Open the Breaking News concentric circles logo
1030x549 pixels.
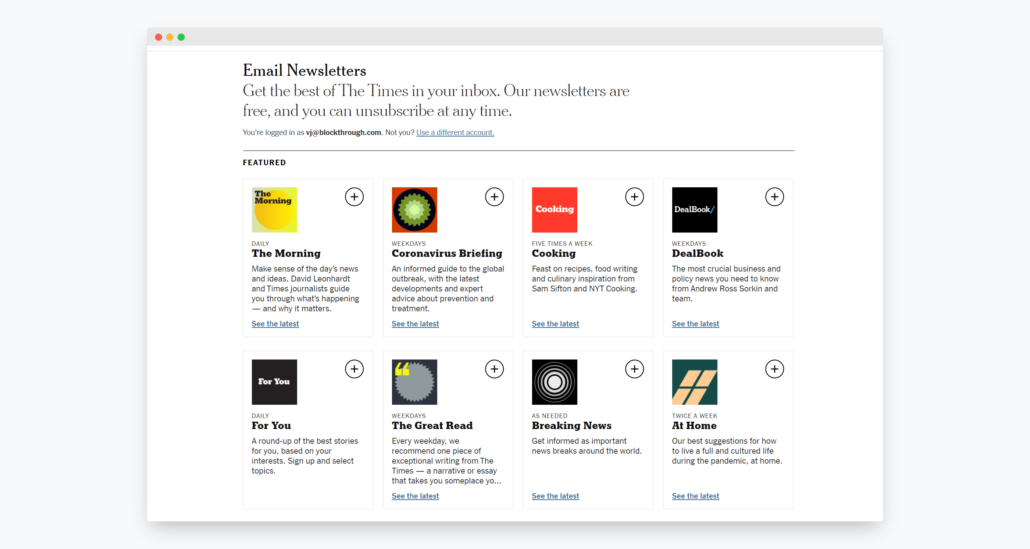click(554, 382)
